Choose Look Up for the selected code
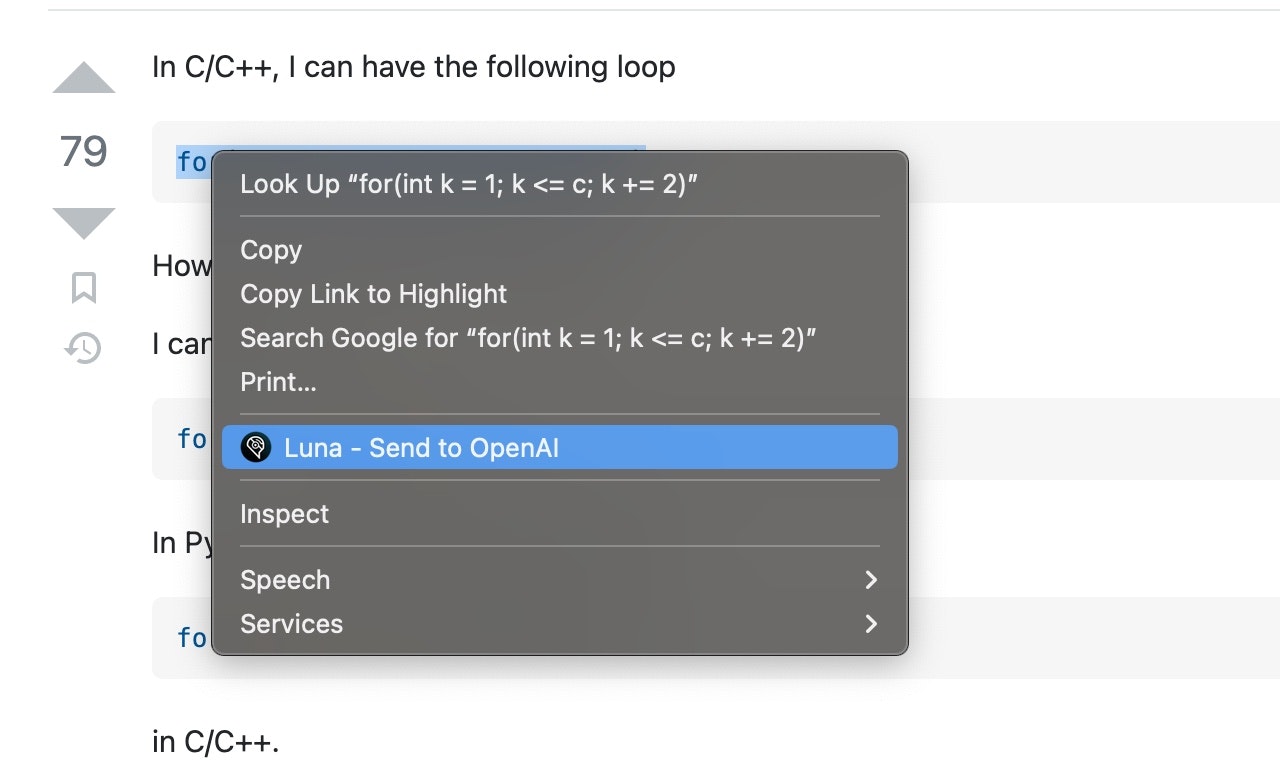Viewport: 1280px width, 760px height. [468, 184]
